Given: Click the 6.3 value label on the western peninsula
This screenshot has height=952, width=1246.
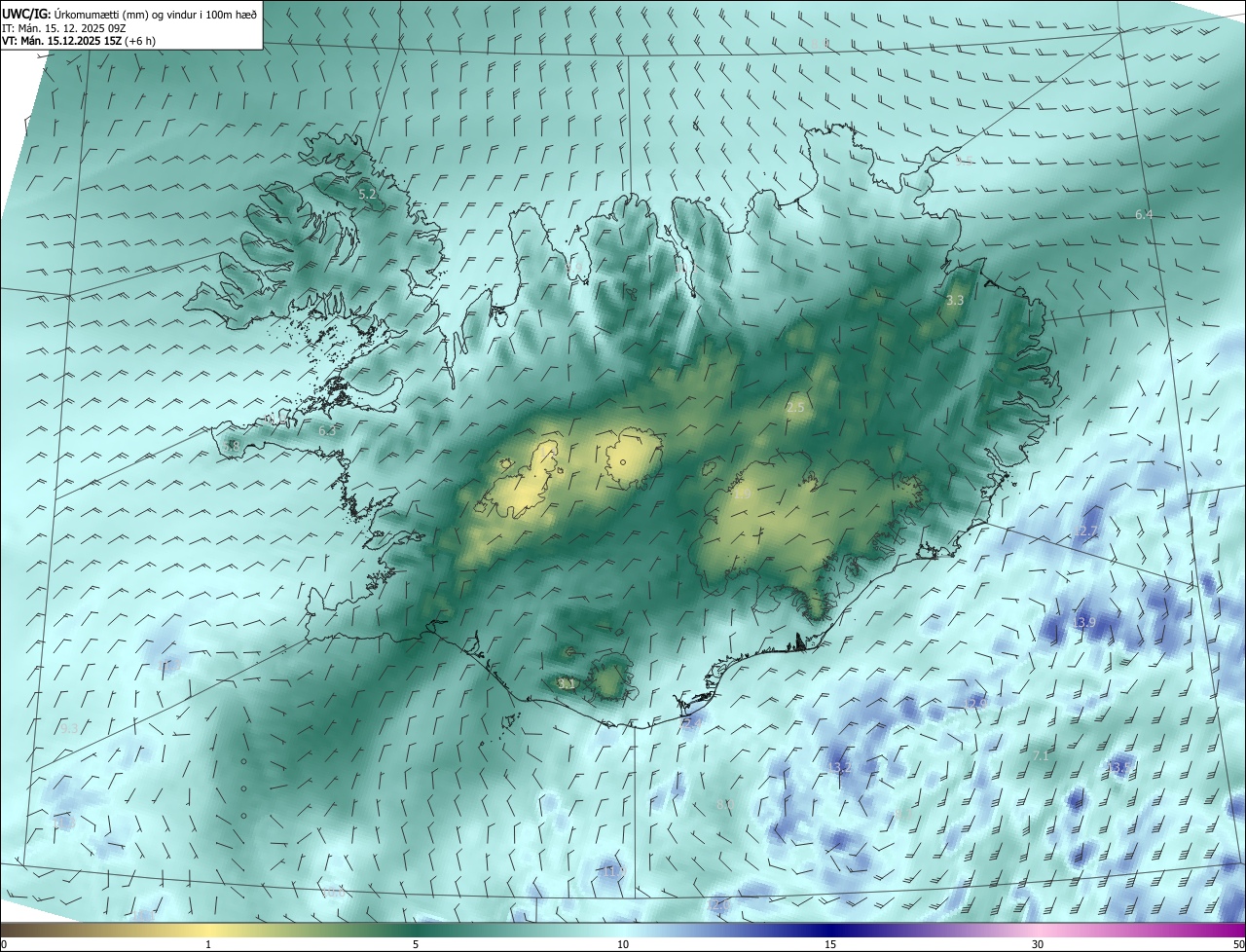Looking at the screenshot, I should point(327,430).
